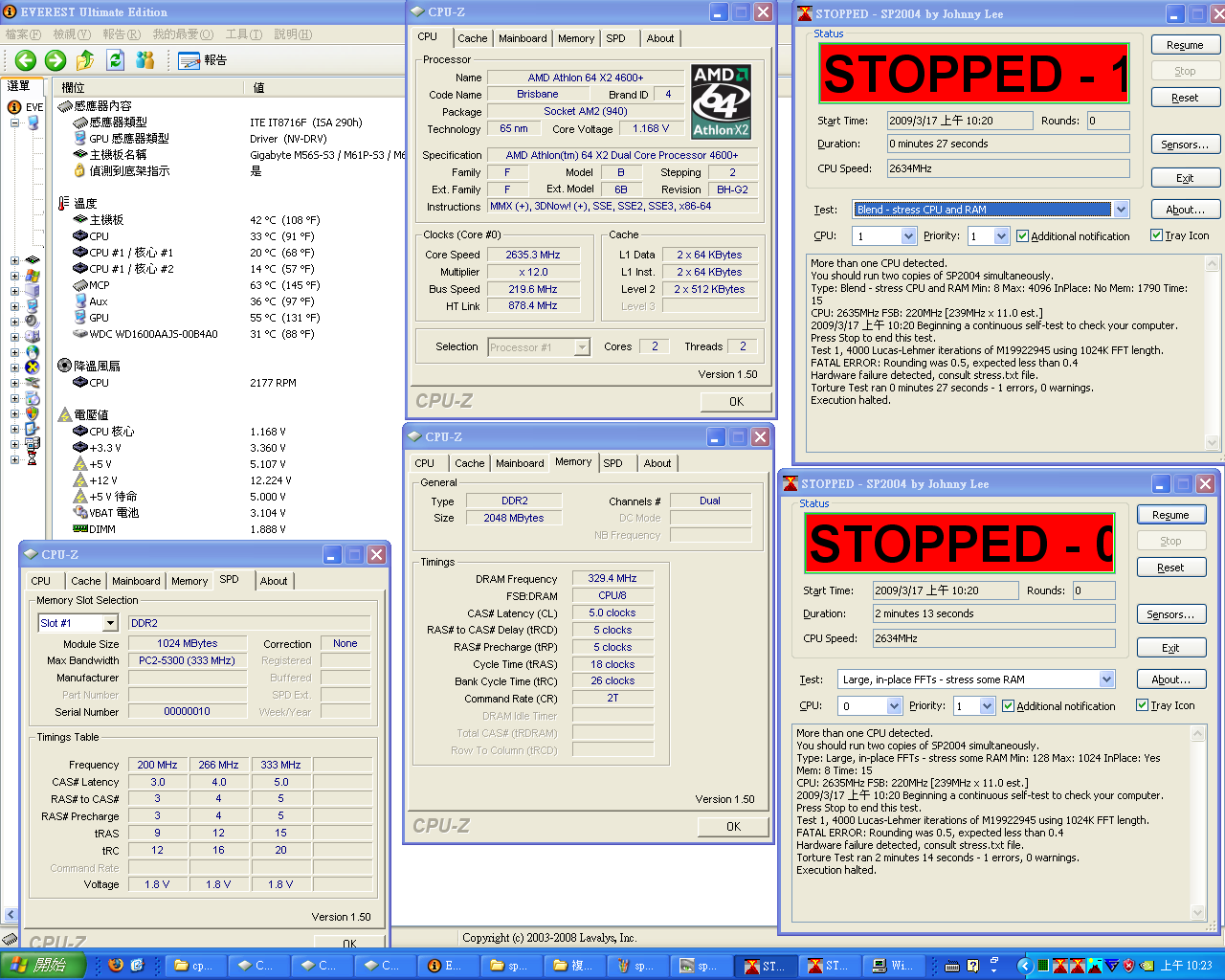The image size is (1225, 980).
Task: Click the AMD Athlon 64 X2 logo
Action: (x=722, y=101)
